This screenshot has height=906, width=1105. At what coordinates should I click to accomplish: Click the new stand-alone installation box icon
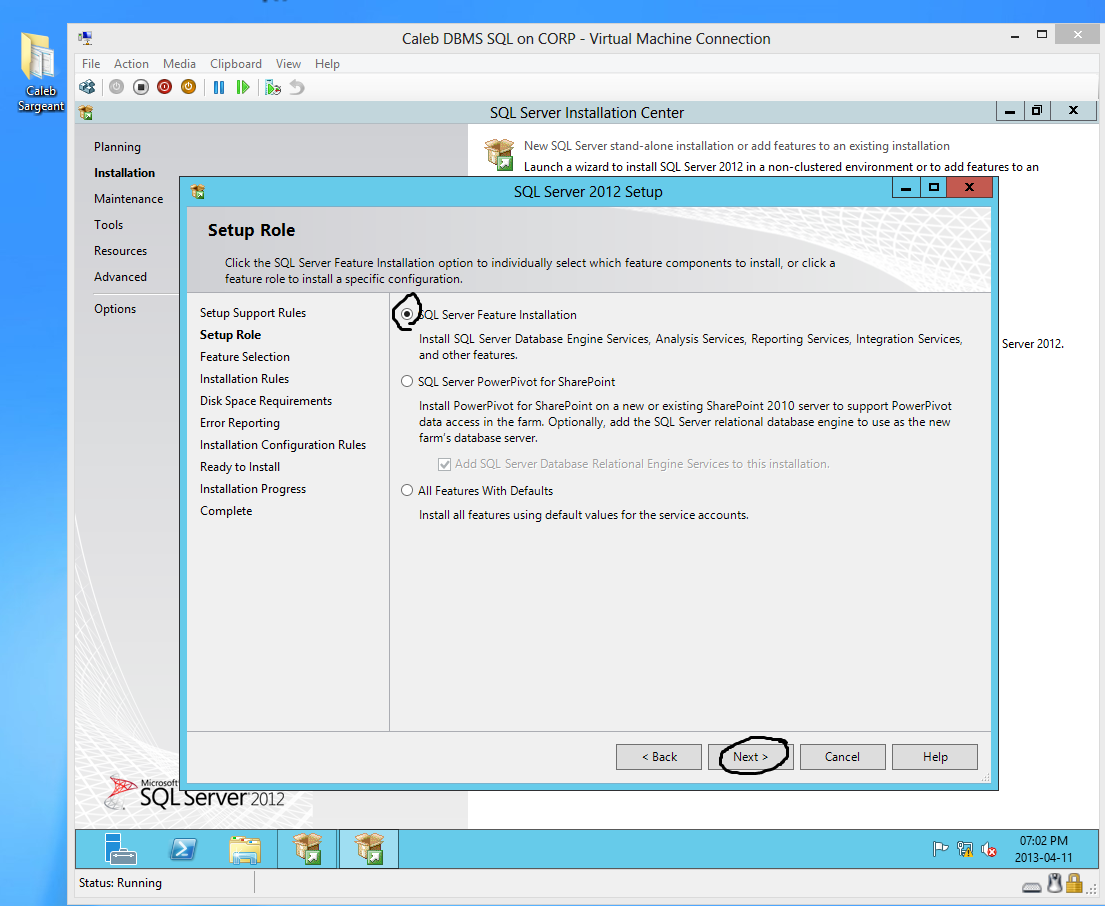[500, 154]
